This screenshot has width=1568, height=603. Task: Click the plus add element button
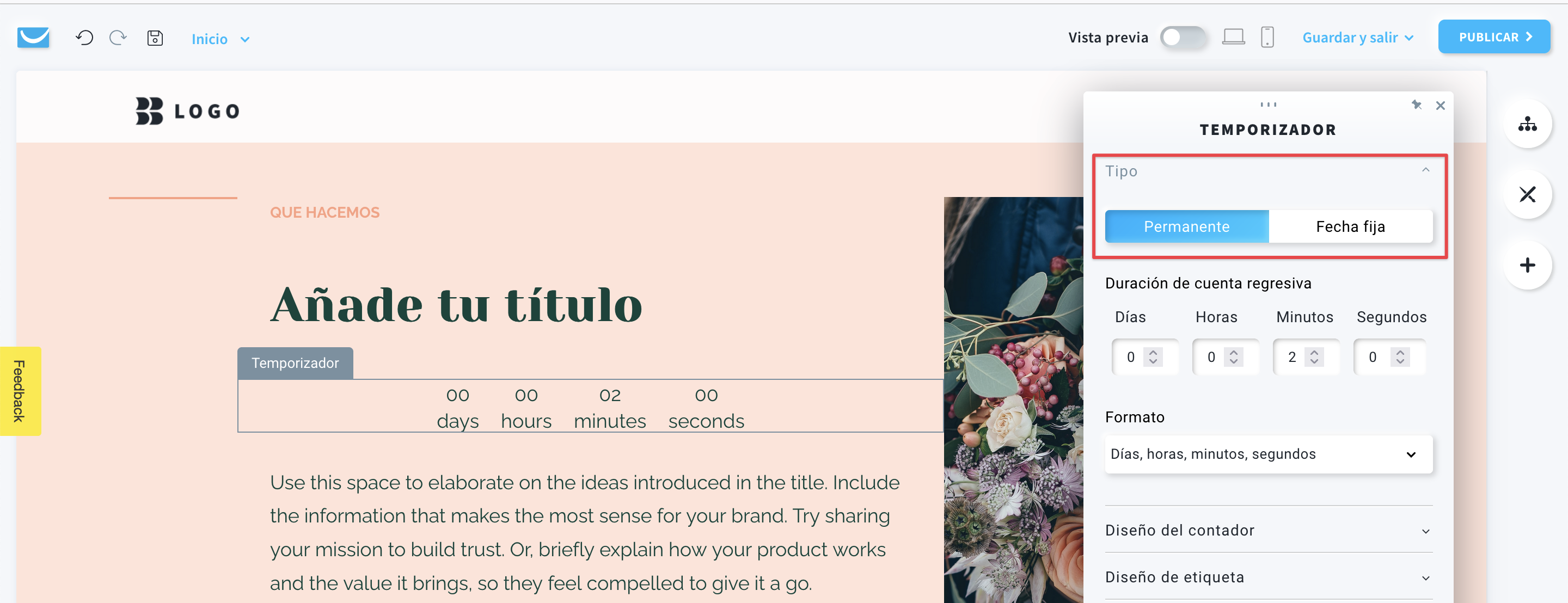pos(1527,265)
